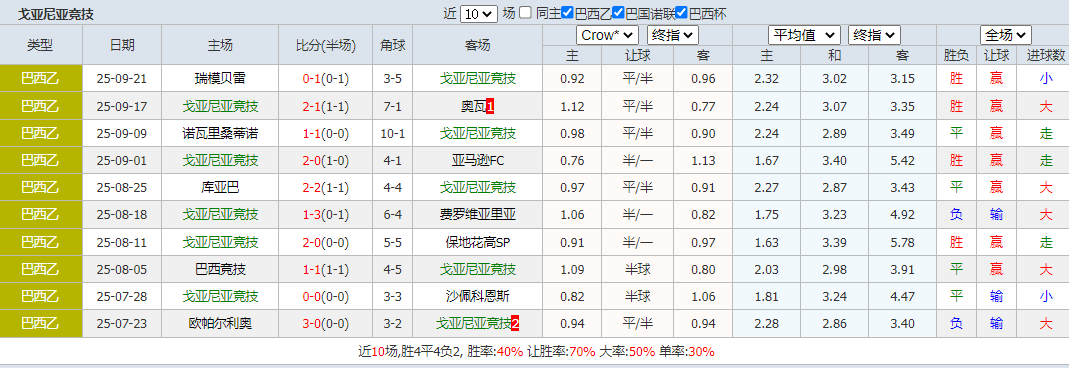Image resolution: width=1069 pixels, height=368 pixels.
Task: Open away team 奥瓦 in the 25-09-17 row
Action: 473,106
